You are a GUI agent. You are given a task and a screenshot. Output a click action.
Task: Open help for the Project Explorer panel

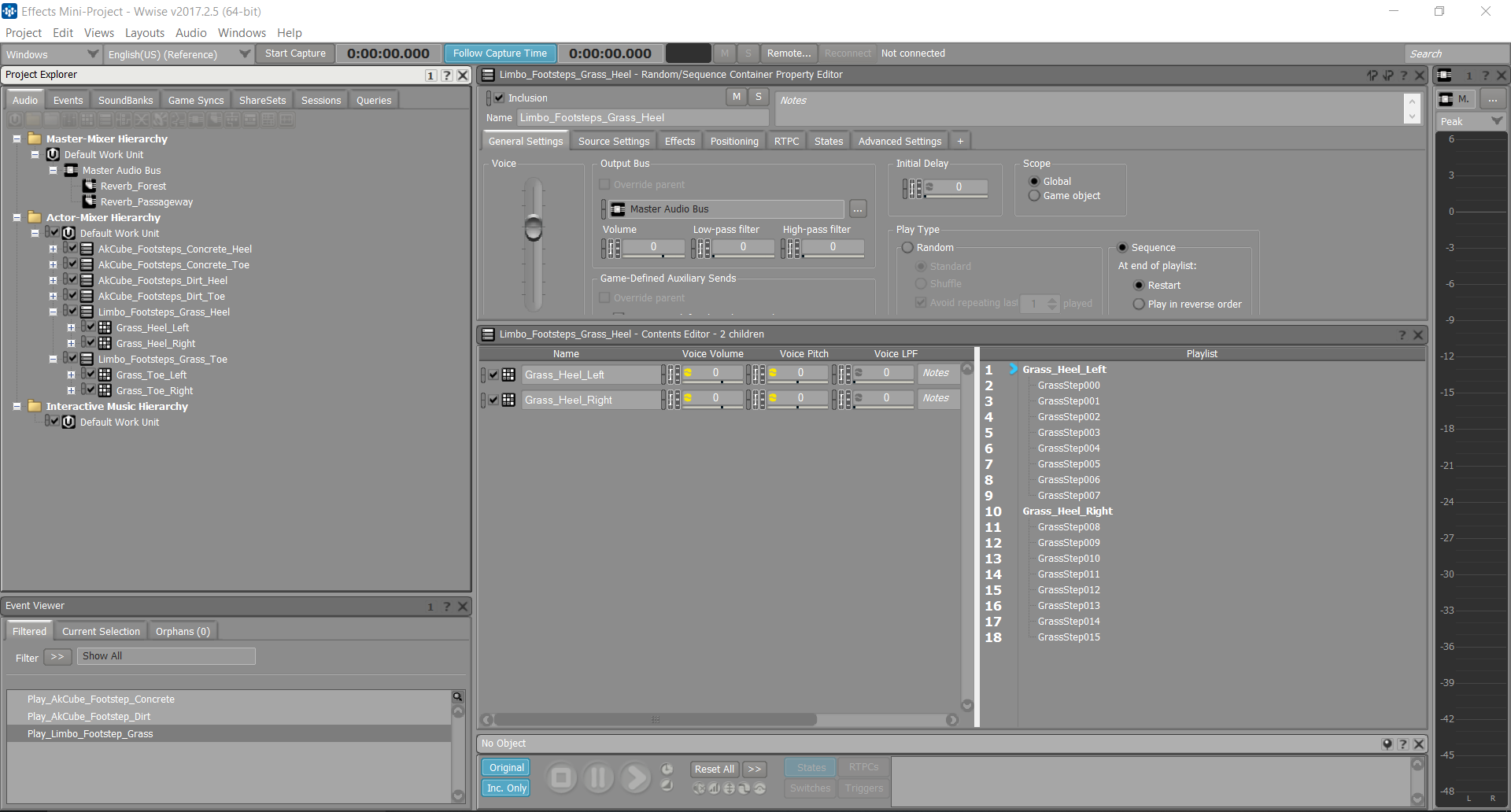point(446,76)
